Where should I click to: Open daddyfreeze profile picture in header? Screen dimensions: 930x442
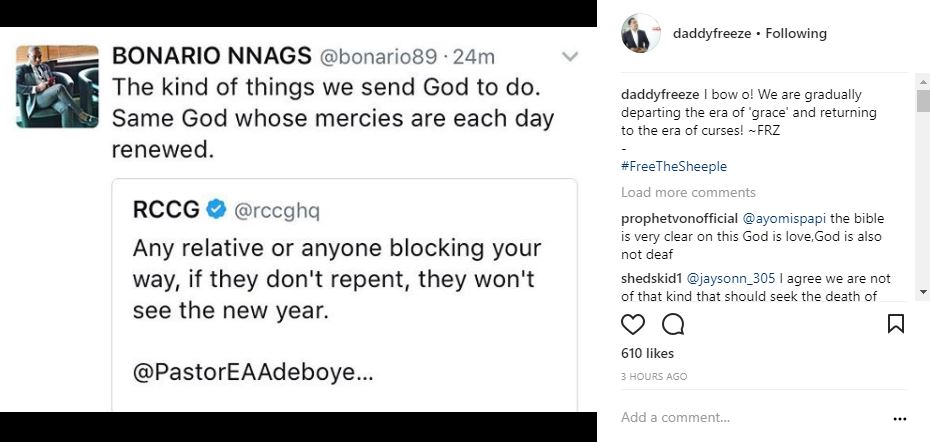640,33
